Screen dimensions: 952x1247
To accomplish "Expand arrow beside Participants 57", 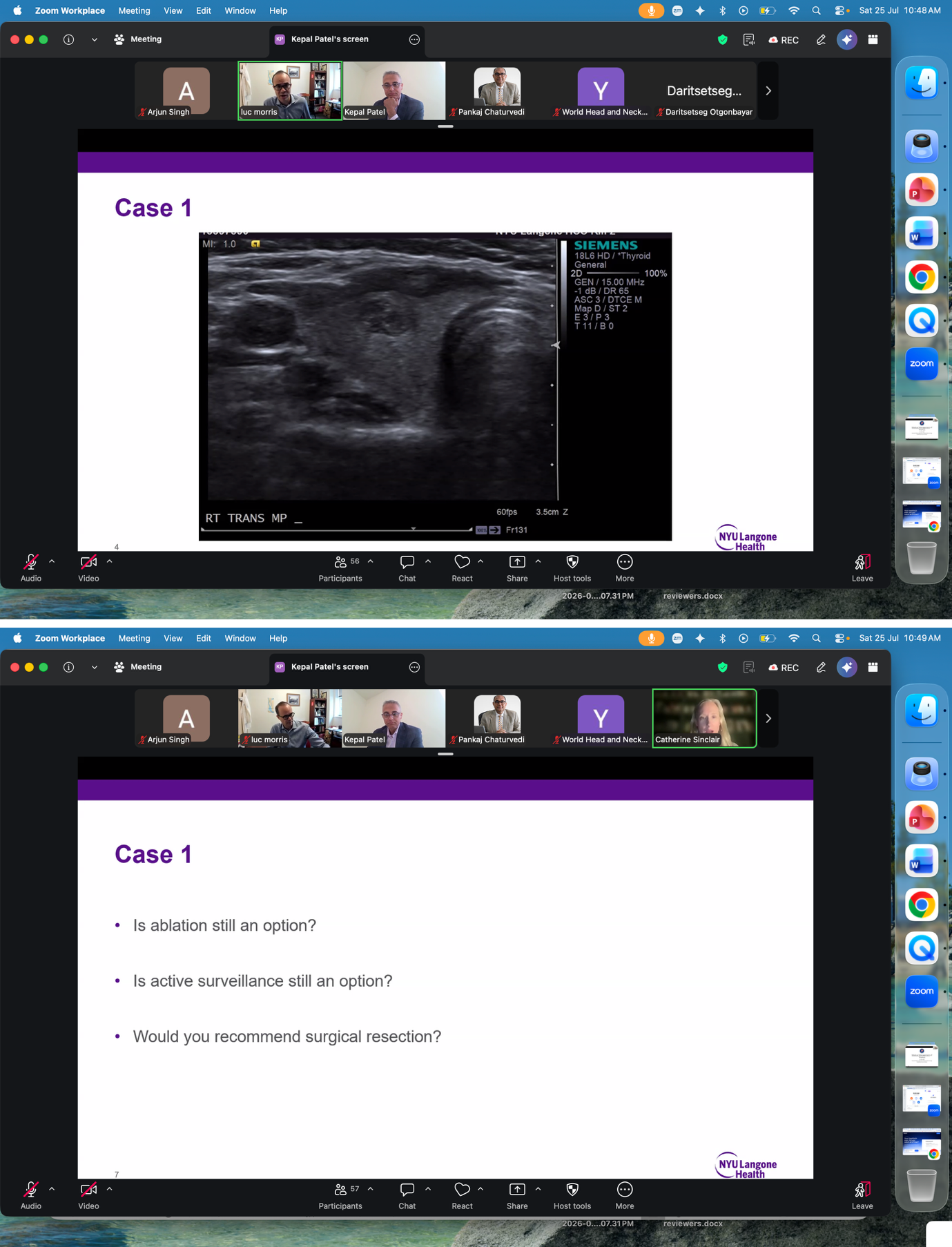I will pos(371,1189).
